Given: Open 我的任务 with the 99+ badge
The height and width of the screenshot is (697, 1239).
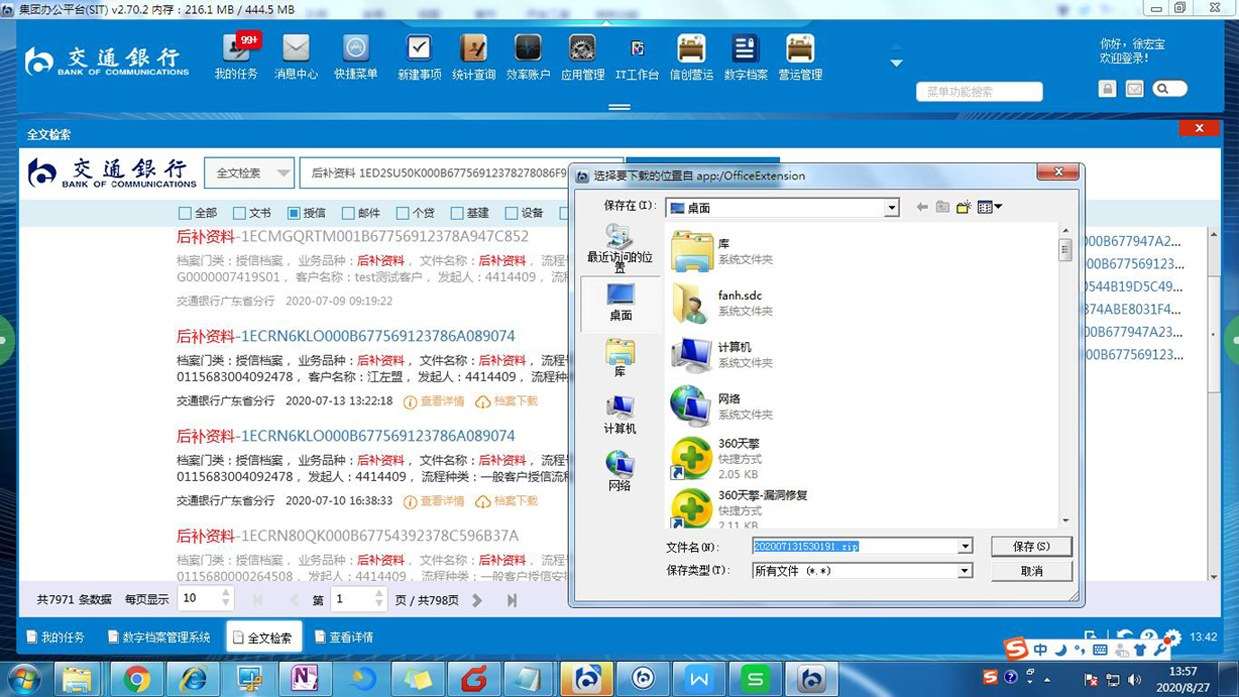Looking at the screenshot, I should [236, 55].
